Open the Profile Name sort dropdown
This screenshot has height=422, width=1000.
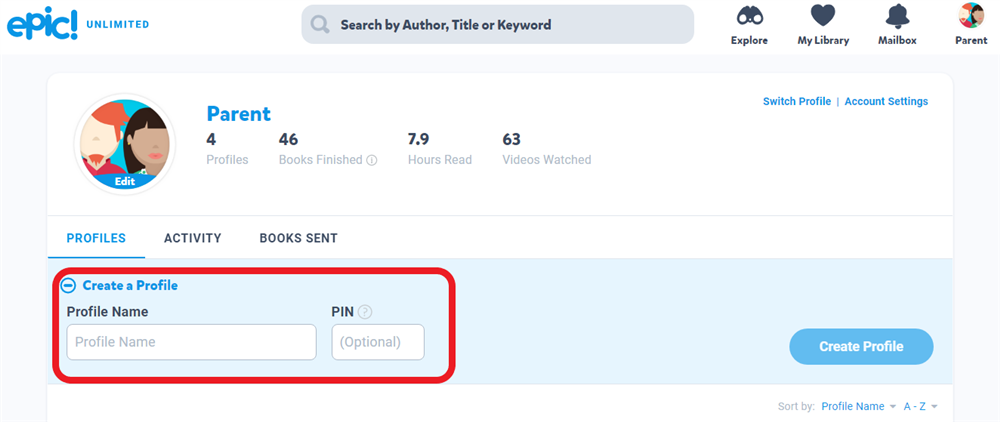[858, 407]
